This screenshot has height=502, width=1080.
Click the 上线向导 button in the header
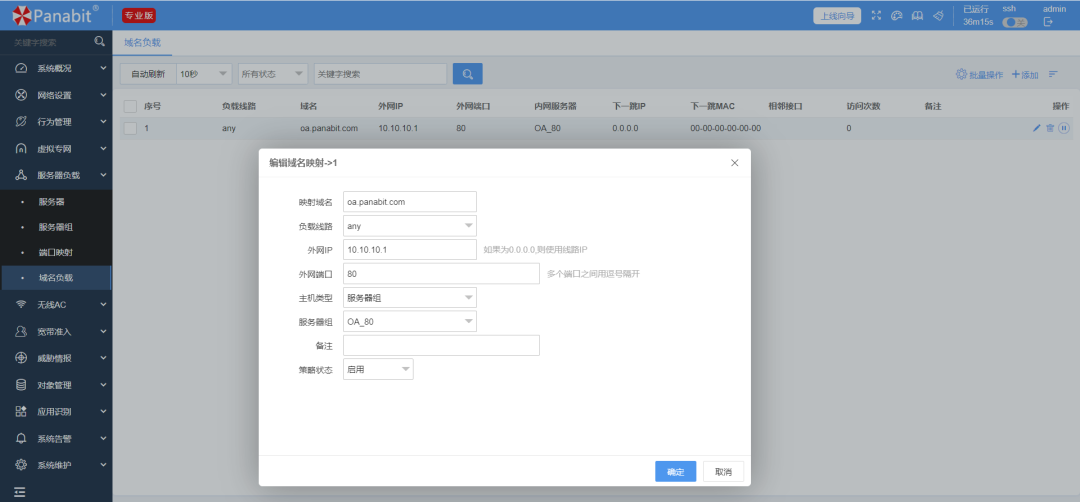coord(837,16)
